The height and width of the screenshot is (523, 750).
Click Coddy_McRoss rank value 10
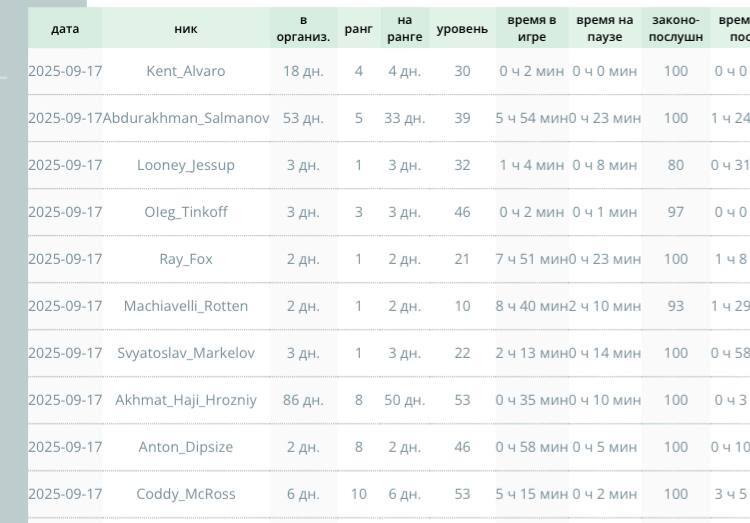click(x=358, y=494)
